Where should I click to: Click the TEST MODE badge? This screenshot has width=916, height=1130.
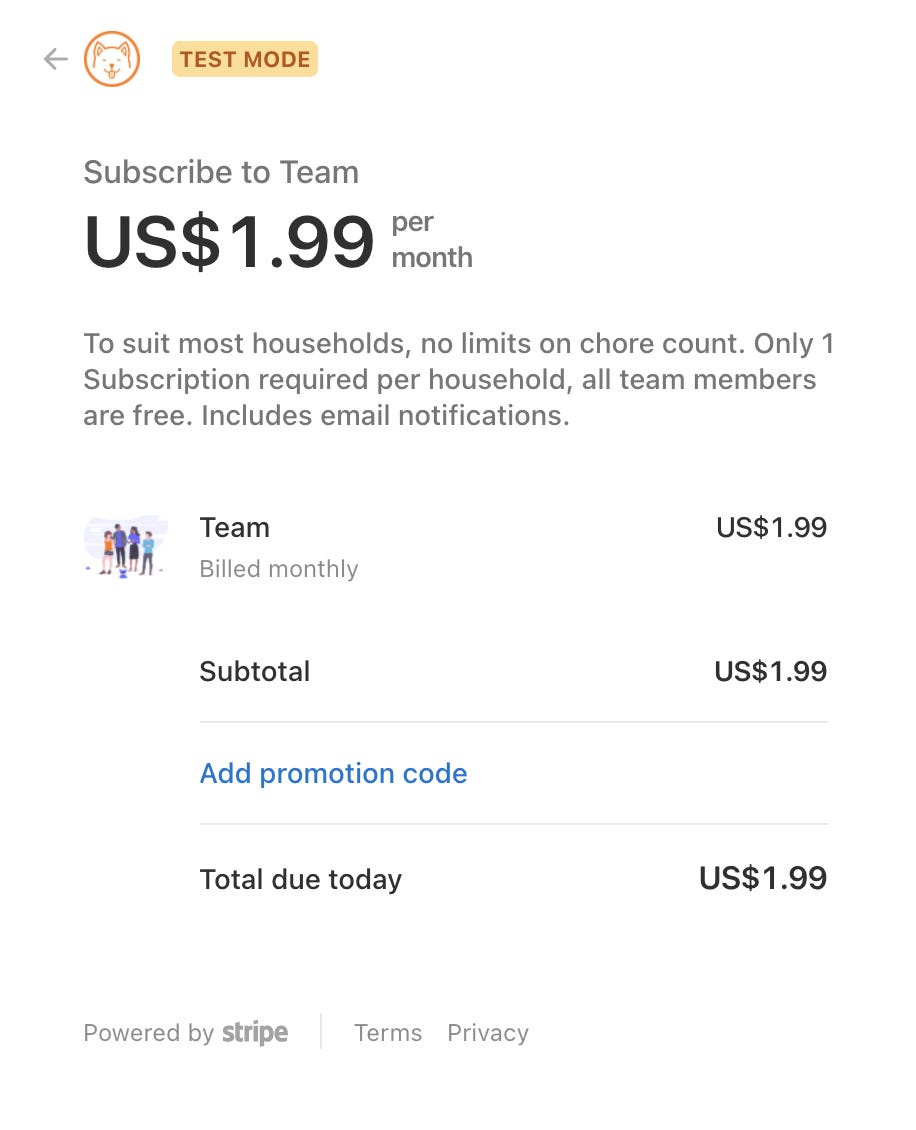tap(244, 59)
